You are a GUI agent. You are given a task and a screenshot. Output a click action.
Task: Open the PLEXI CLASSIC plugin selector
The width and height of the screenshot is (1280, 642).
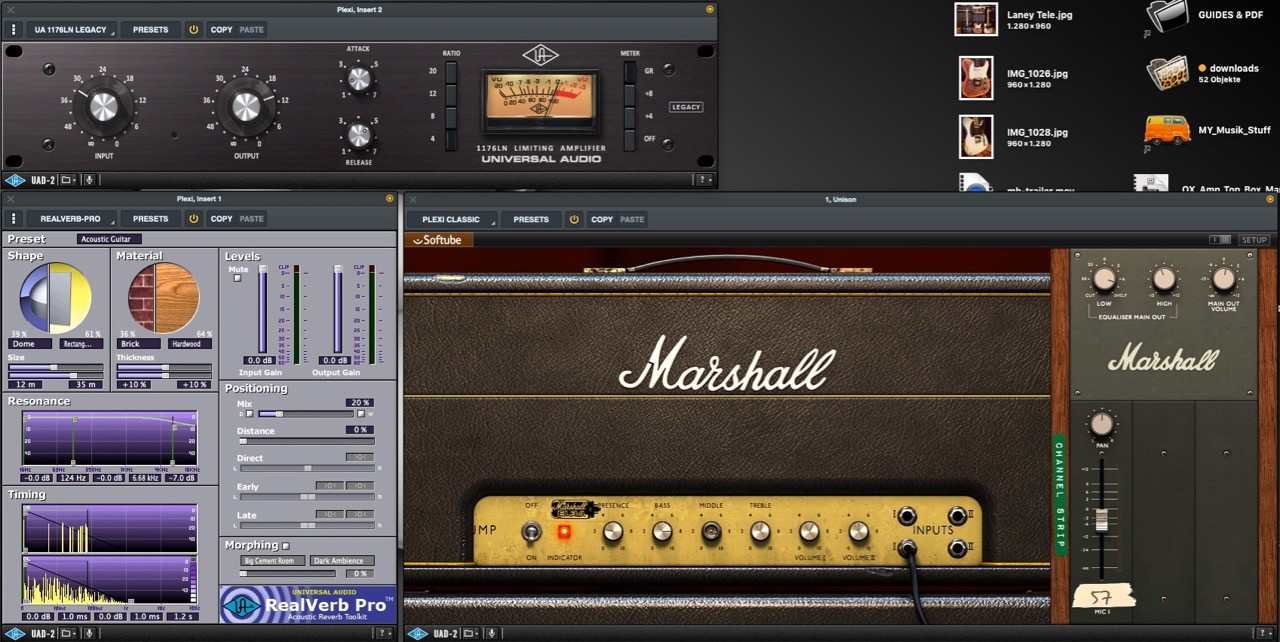coord(451,219)
